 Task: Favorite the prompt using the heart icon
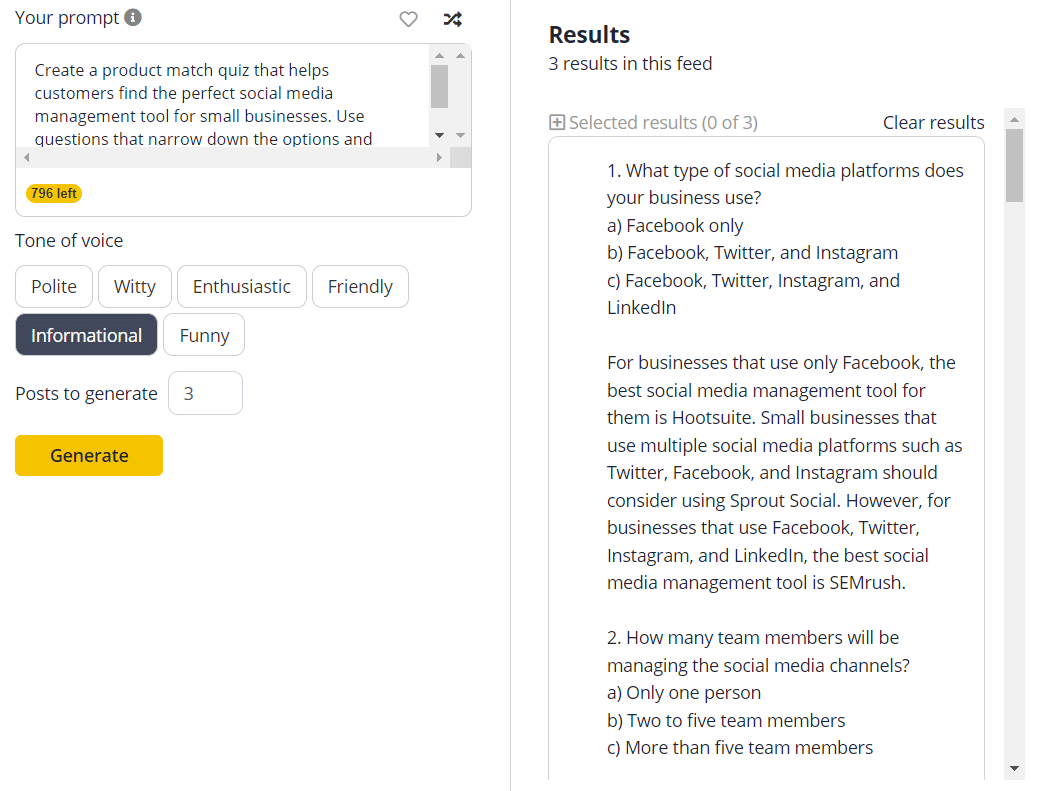(408, 19)
